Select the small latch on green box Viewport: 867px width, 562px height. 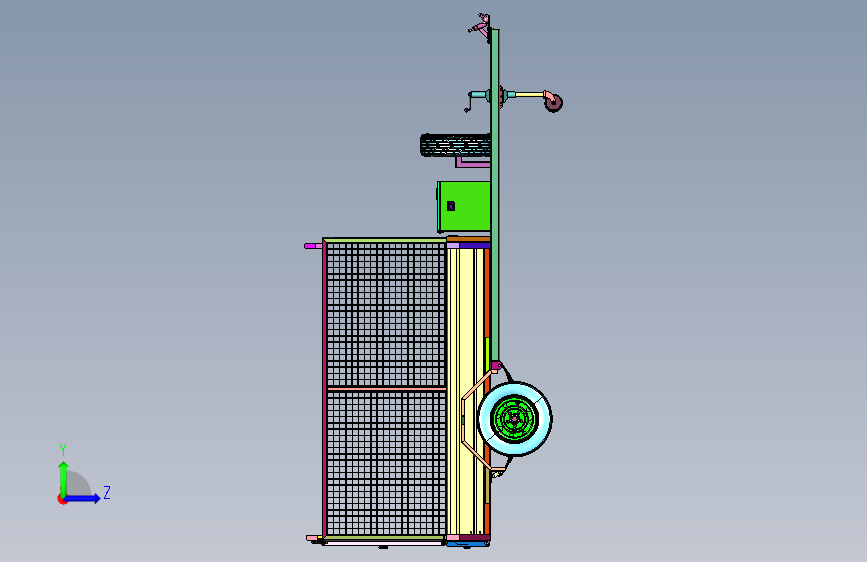[x=451, y=206]
